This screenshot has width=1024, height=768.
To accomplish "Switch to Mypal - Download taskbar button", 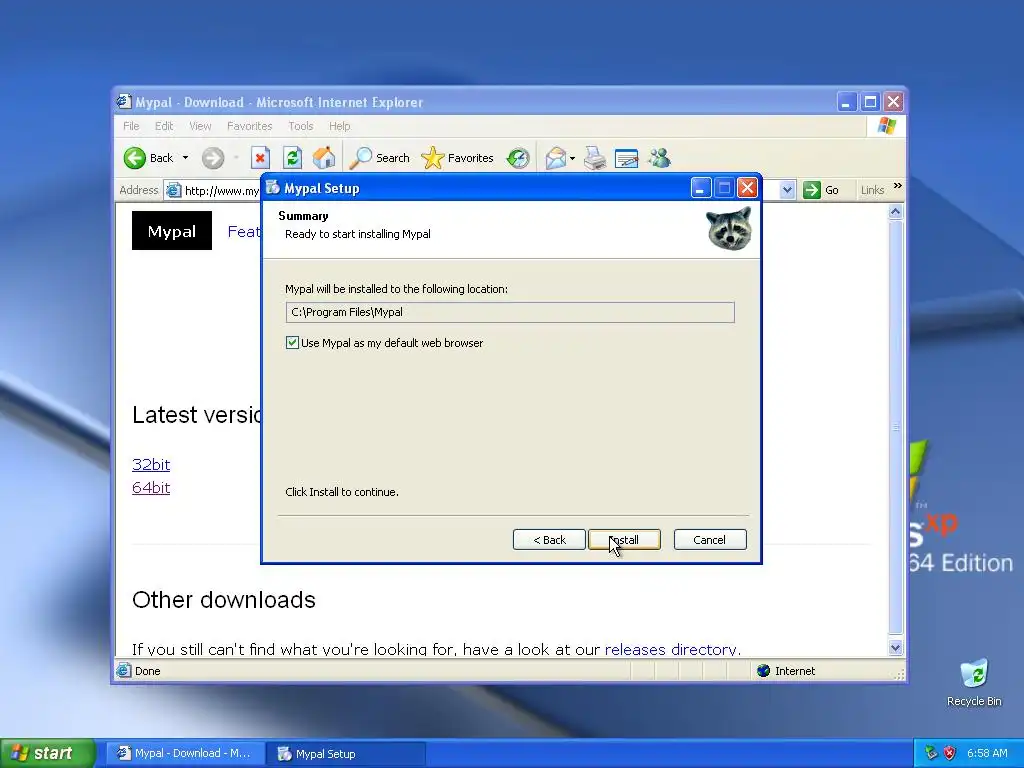I will (185, 754).
